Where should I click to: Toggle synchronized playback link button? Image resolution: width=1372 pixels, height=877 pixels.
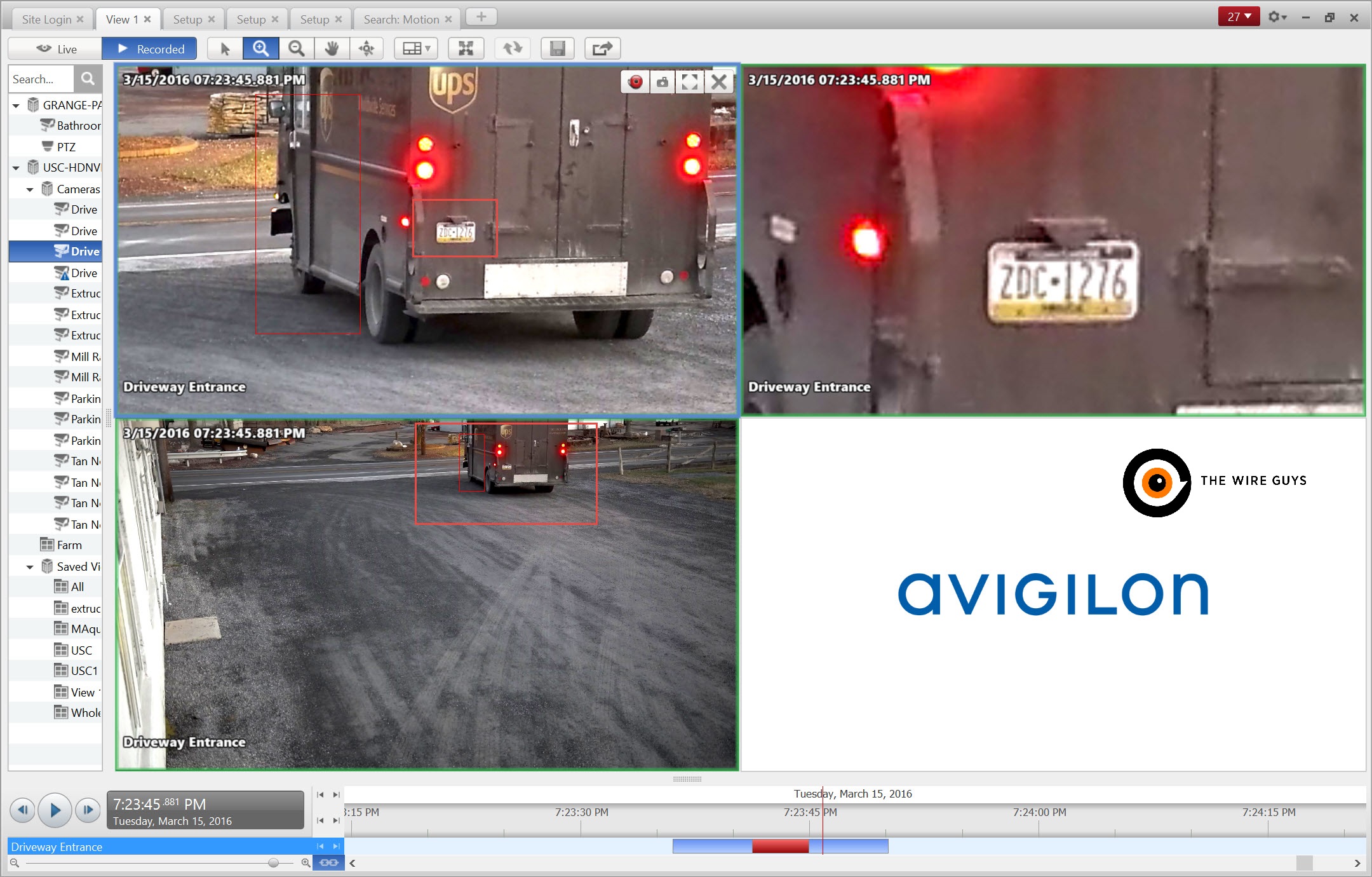click(328, 863)
